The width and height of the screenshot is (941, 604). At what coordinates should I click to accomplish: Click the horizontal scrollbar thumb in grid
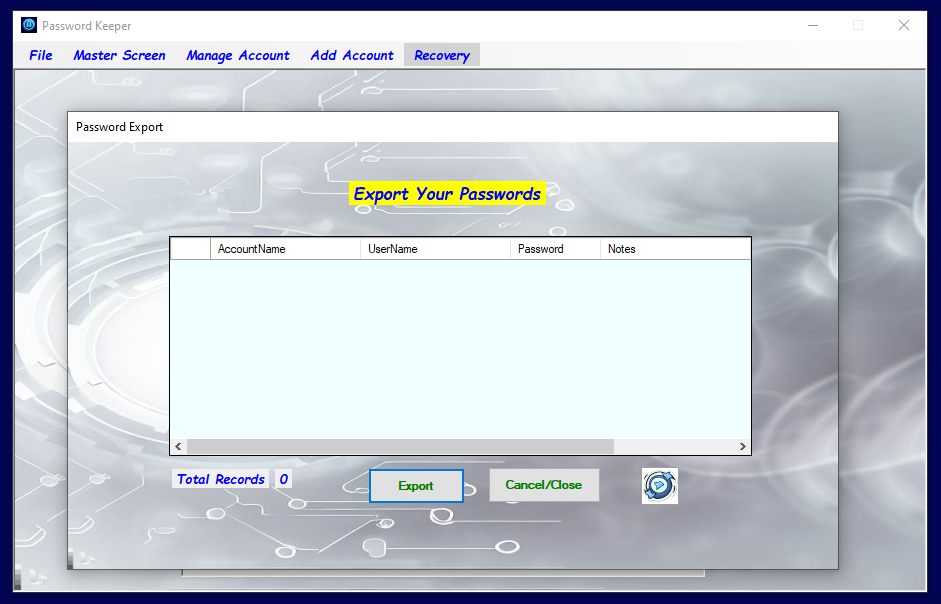[x=400, y=447]
